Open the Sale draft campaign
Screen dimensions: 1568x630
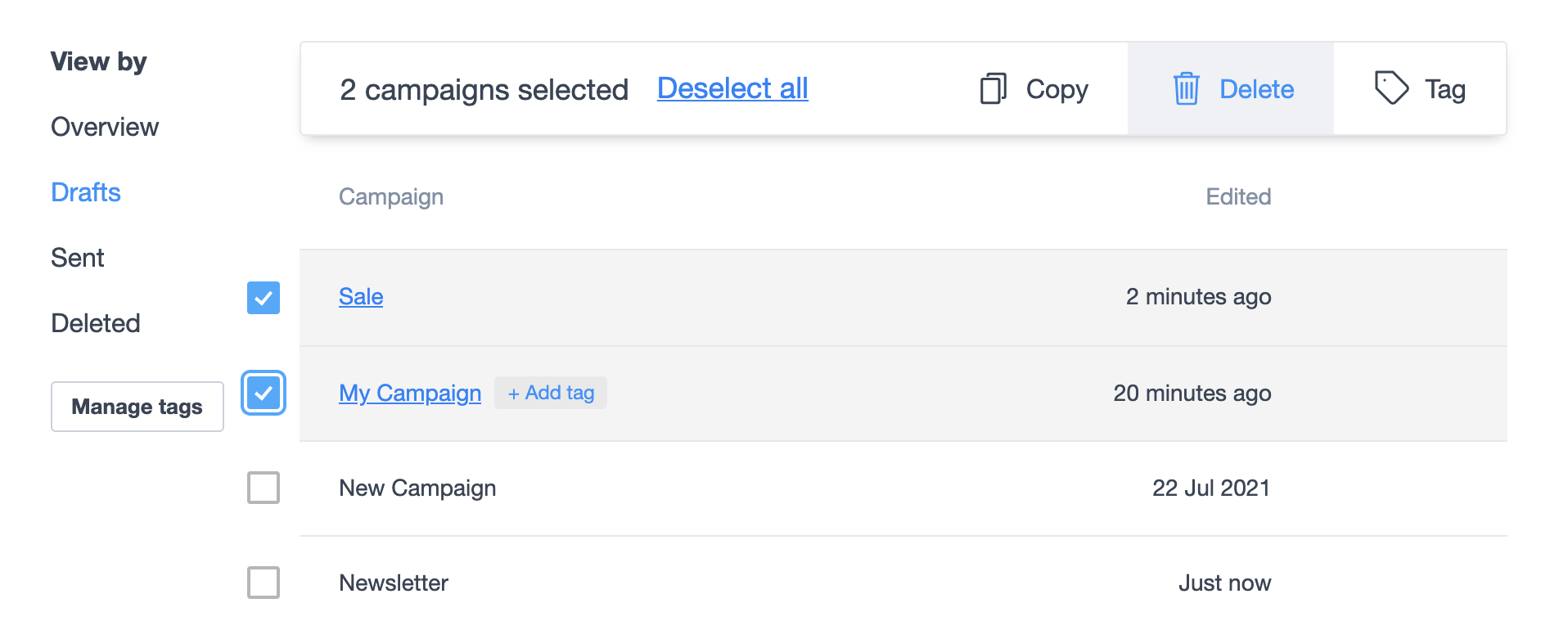(x=361, y=297)
